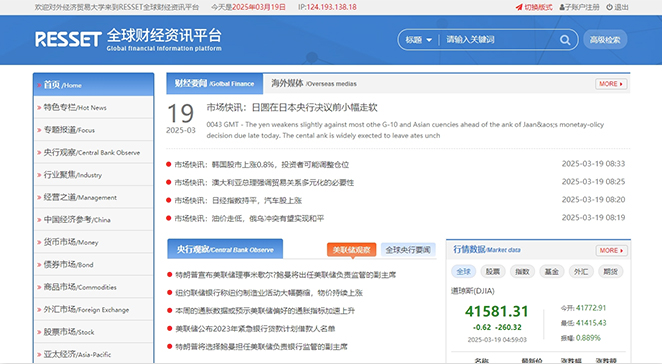Click the red arrow beside 首页 Home

[39, 85]
